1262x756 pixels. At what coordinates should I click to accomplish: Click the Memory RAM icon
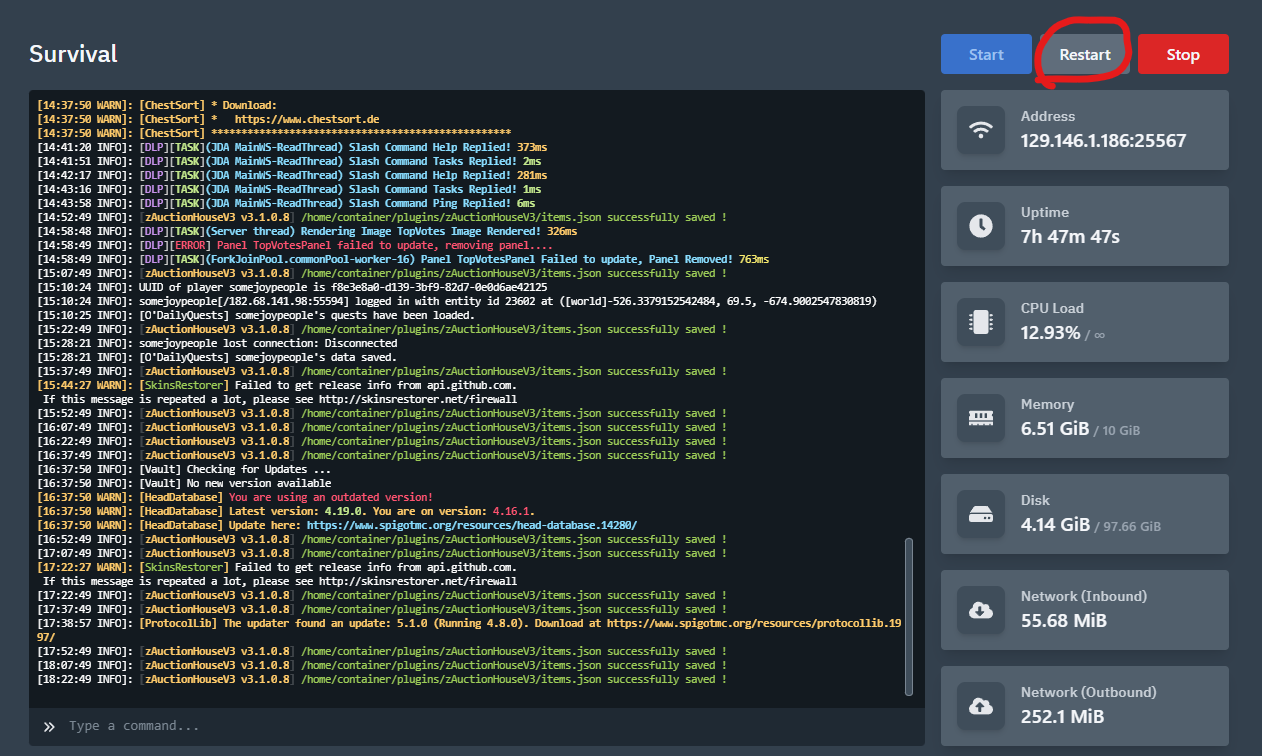coord(981,418)
